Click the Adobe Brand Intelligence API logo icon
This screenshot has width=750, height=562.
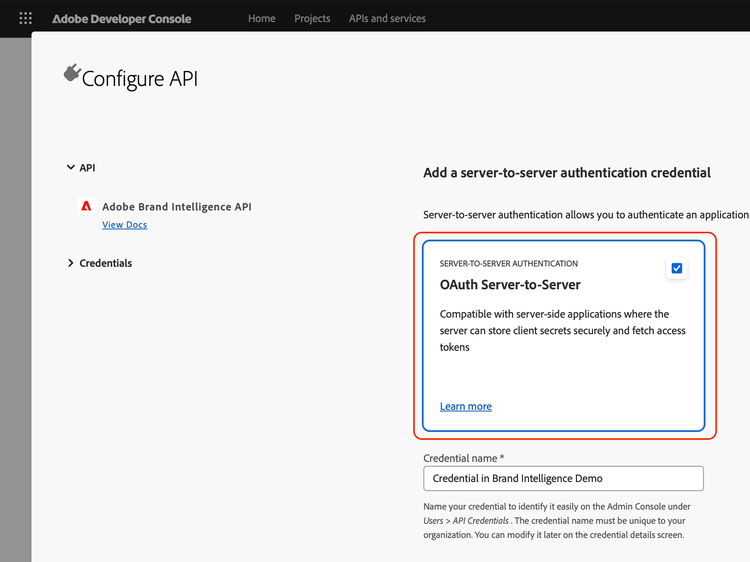click(x=86, y=206)
